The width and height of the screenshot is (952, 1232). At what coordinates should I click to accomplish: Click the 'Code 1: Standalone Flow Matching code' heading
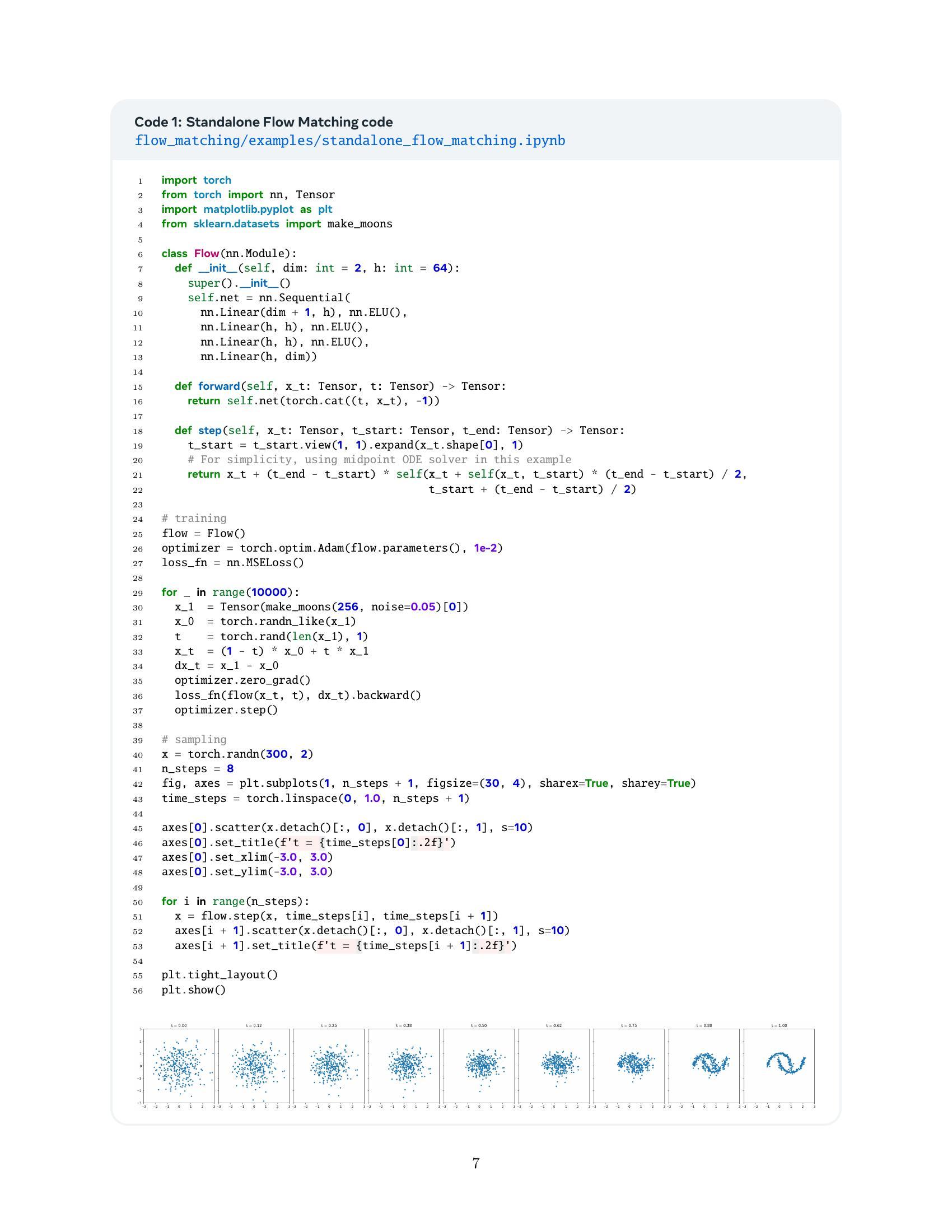[x=263, y=122]
